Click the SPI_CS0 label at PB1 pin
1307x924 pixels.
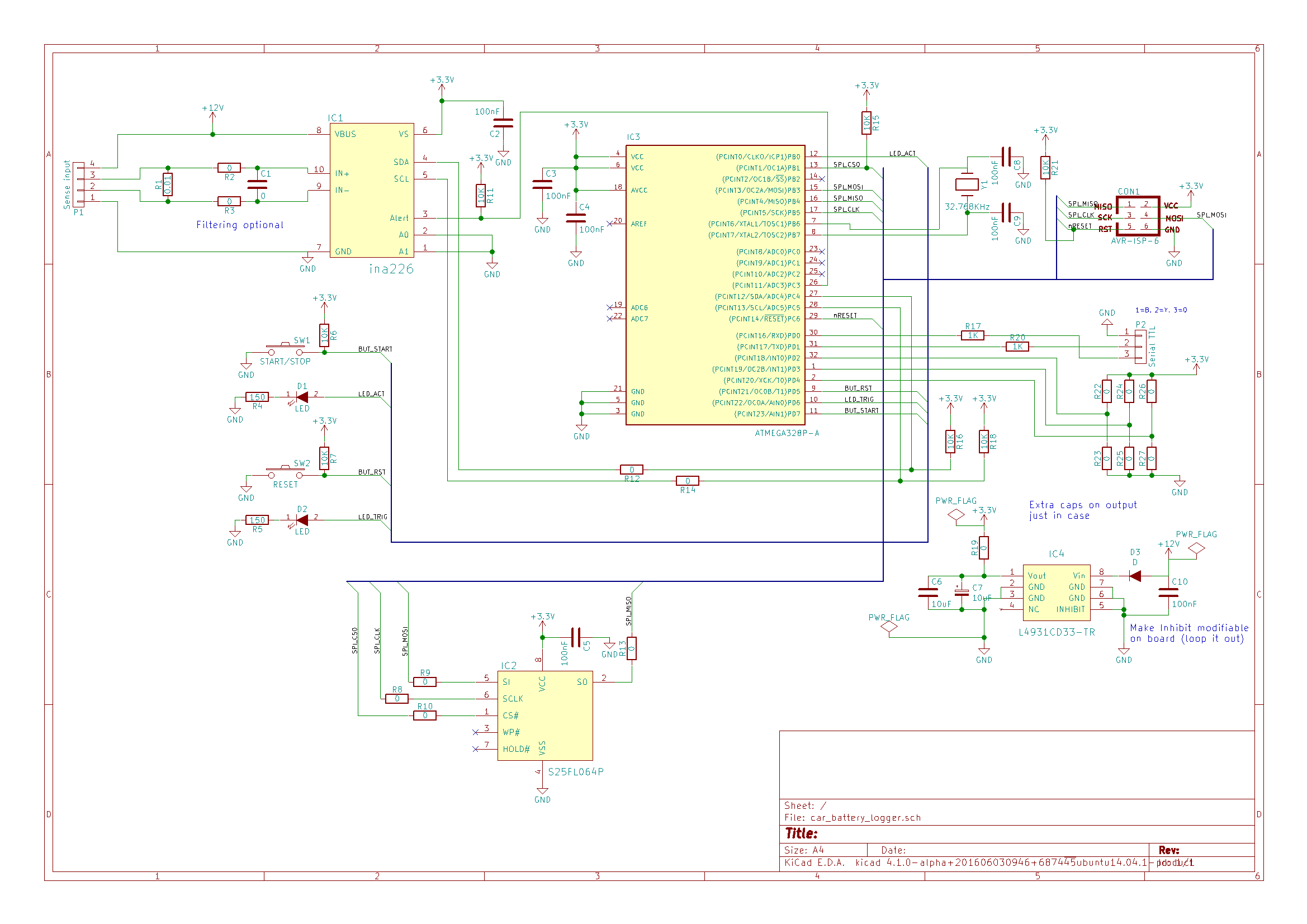(846, 164)
